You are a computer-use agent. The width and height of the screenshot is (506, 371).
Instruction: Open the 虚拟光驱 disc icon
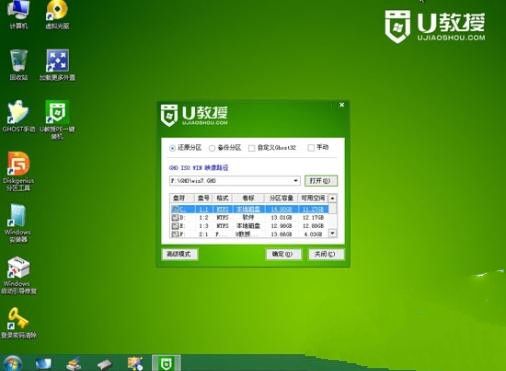tap(57, 15)
